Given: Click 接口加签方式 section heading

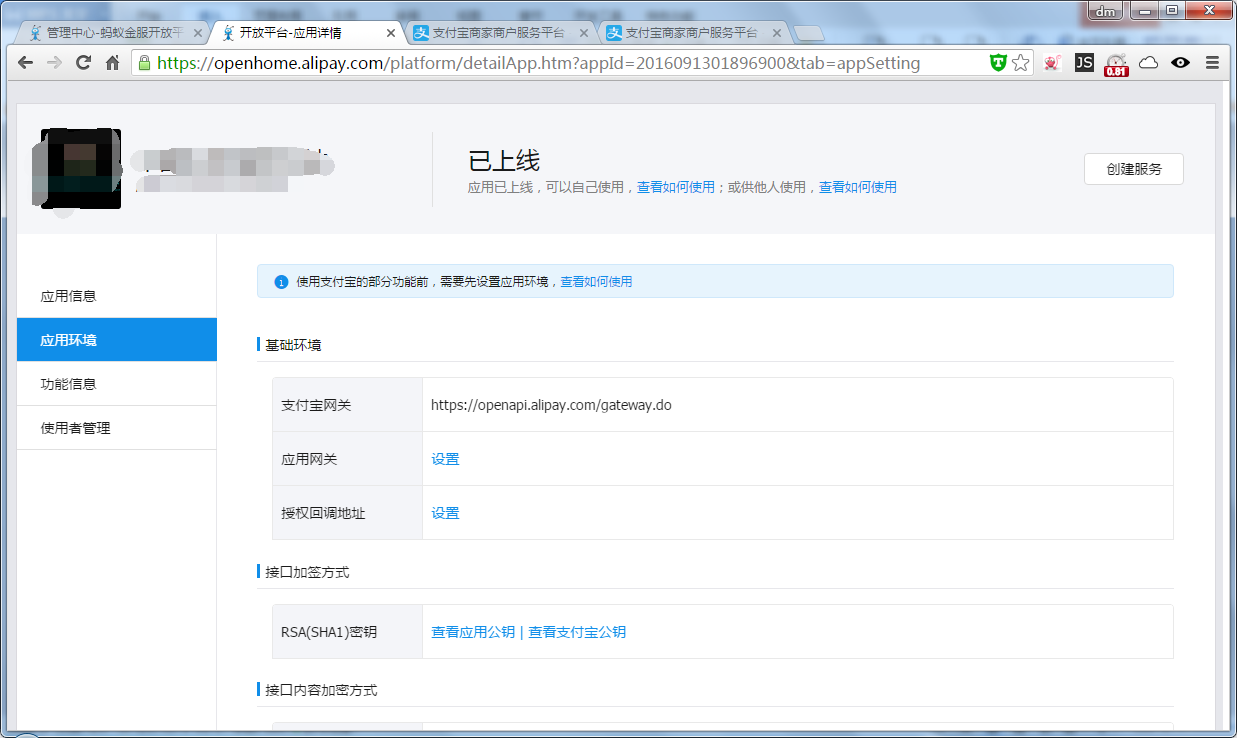Looking at the screenshot, I should [307, 572].
